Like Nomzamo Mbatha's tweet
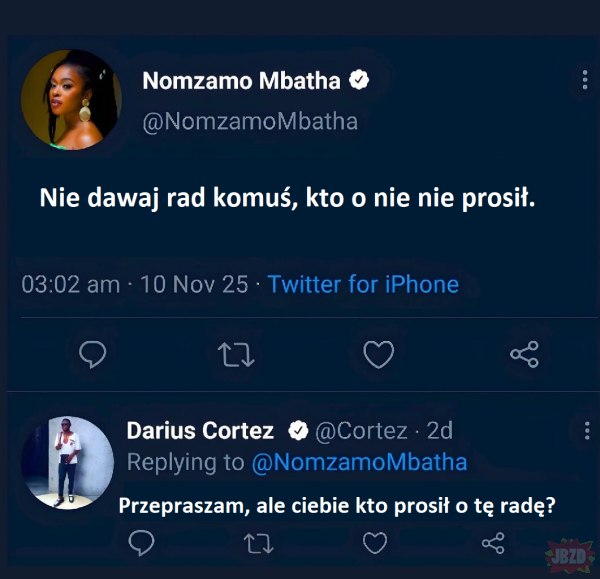Screen dimensions: 600x579 (379, 353)
